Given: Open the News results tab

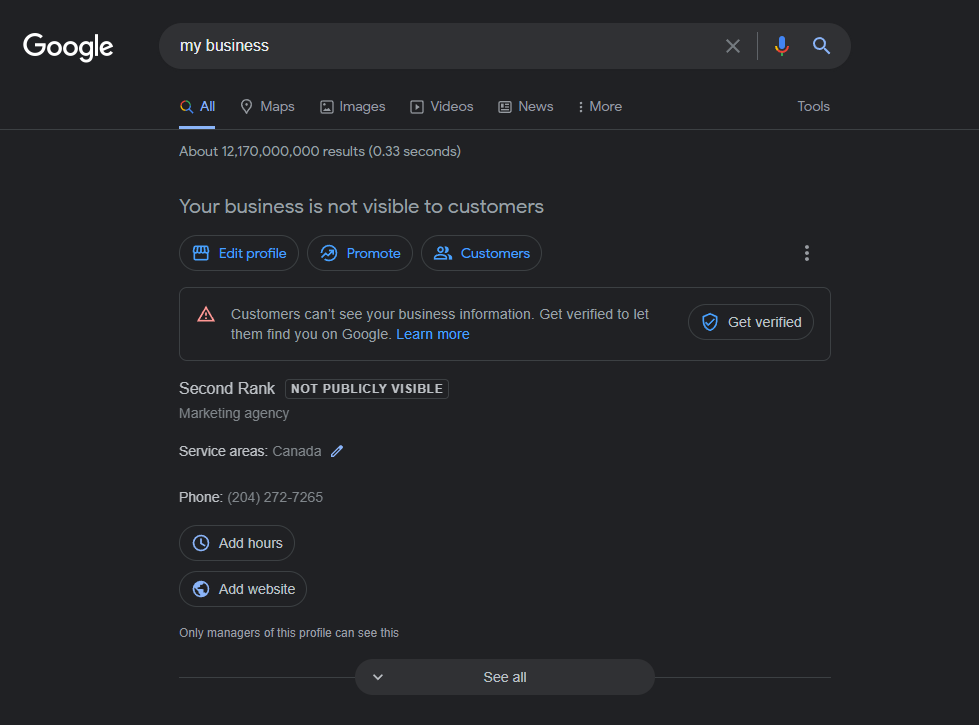Looking at the screenshot, I should (525, 106).
